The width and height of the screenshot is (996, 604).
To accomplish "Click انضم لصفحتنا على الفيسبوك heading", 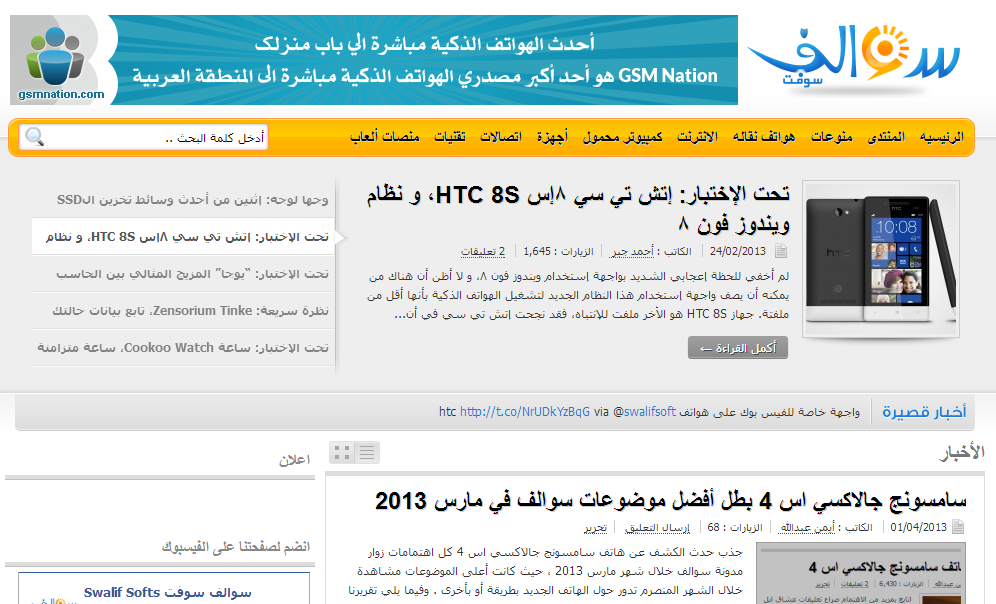I will 236,546.
